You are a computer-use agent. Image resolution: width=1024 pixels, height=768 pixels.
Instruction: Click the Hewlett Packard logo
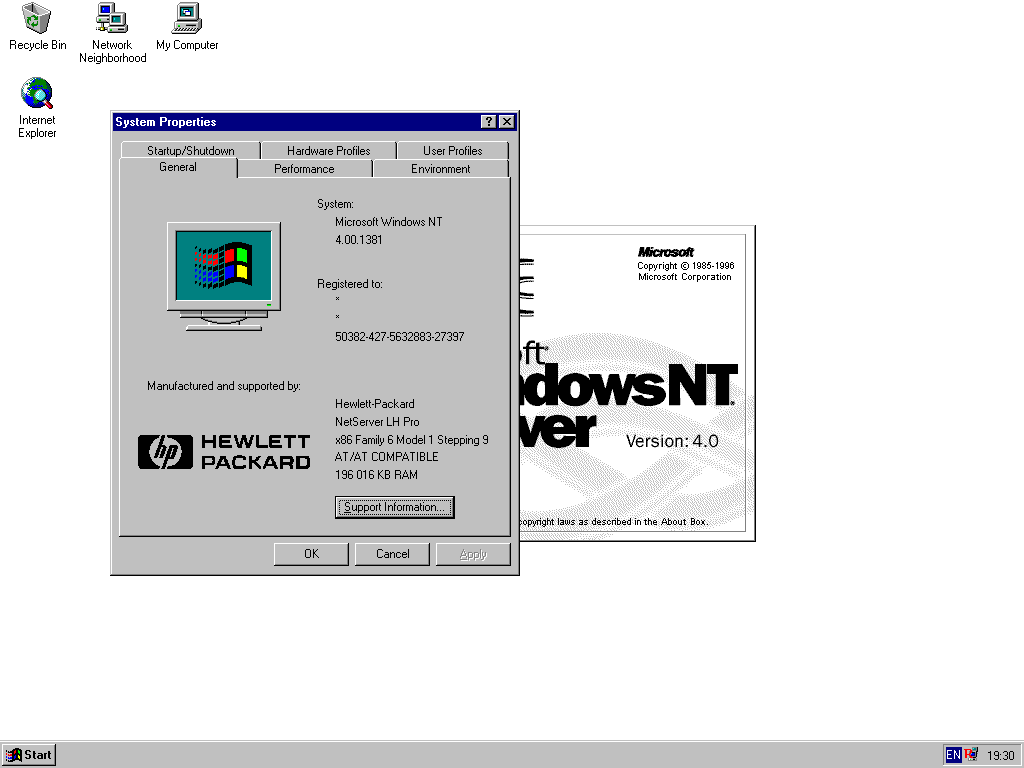pos(224,452)
